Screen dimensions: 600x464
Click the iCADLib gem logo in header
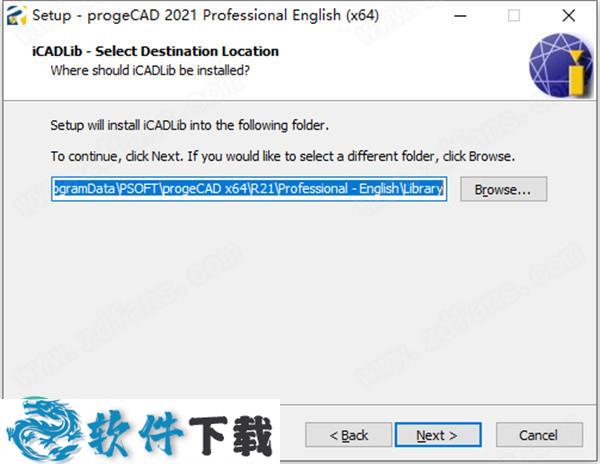point(561,65)
